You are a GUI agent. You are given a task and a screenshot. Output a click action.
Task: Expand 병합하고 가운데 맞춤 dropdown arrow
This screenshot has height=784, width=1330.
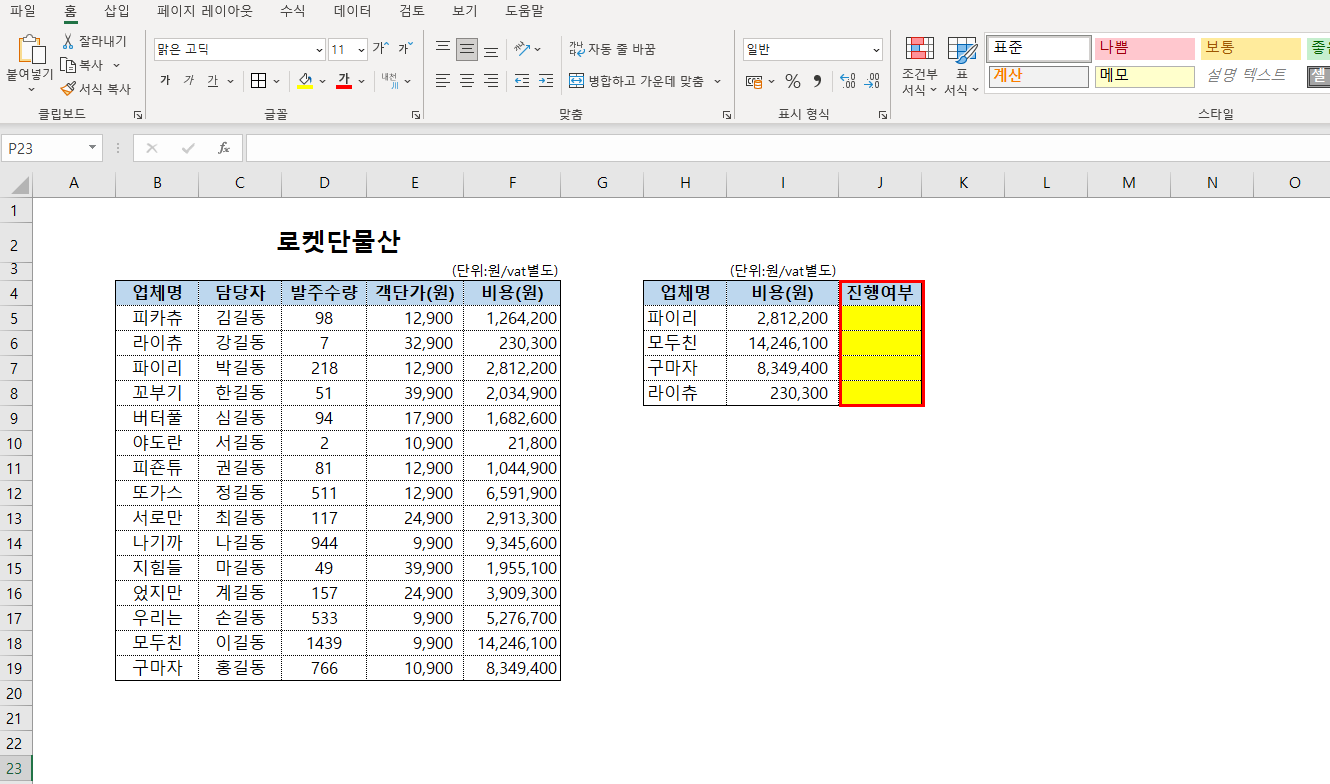[718, 81]
